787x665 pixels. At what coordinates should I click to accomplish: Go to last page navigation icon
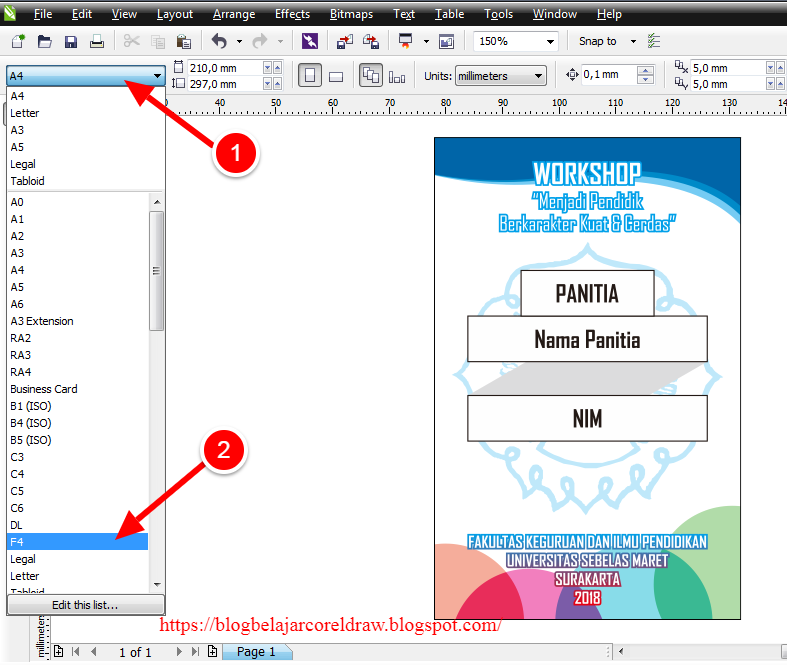pyautogui.click(x=195, y=651)
